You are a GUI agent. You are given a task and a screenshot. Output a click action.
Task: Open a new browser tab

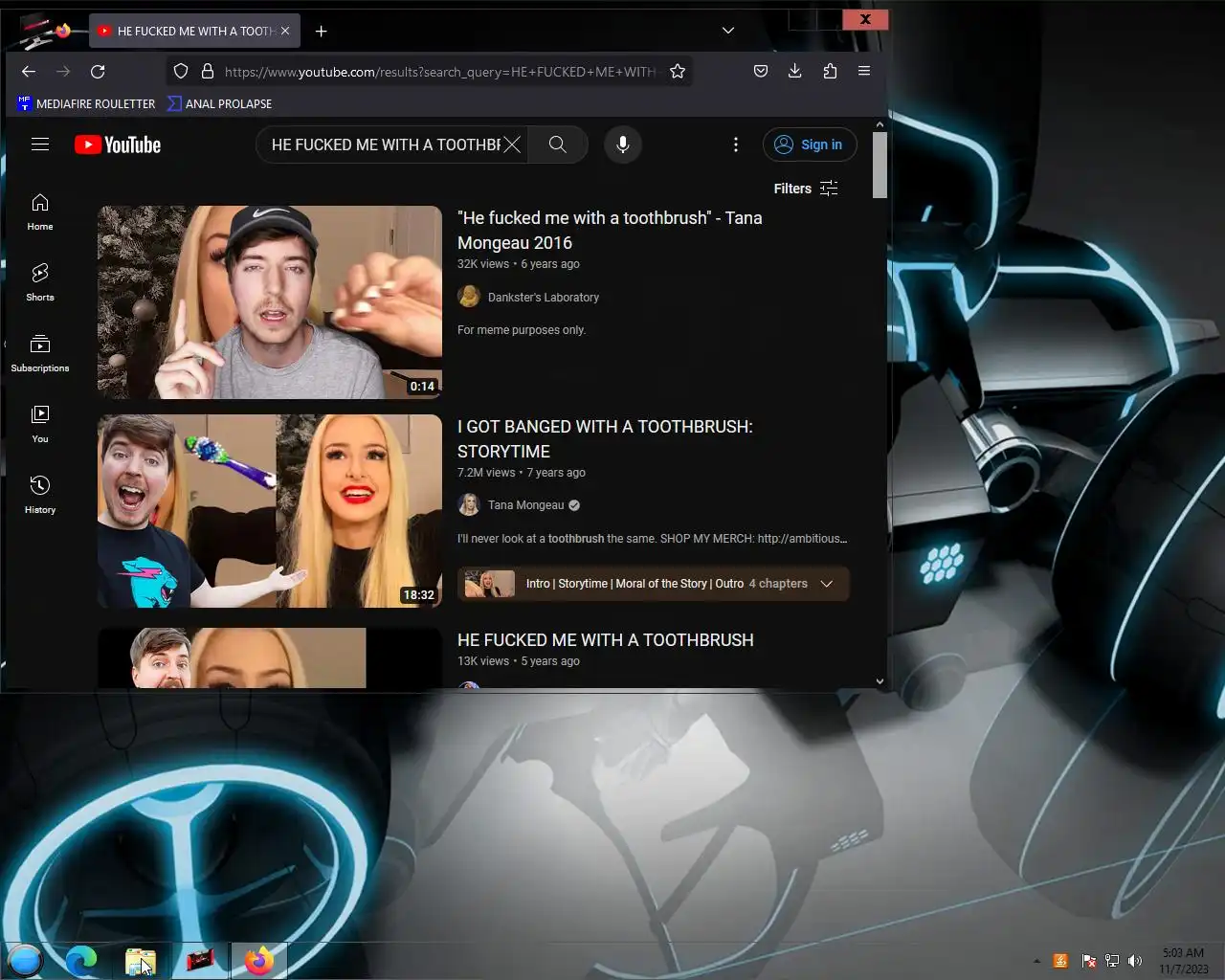point(322,32)
